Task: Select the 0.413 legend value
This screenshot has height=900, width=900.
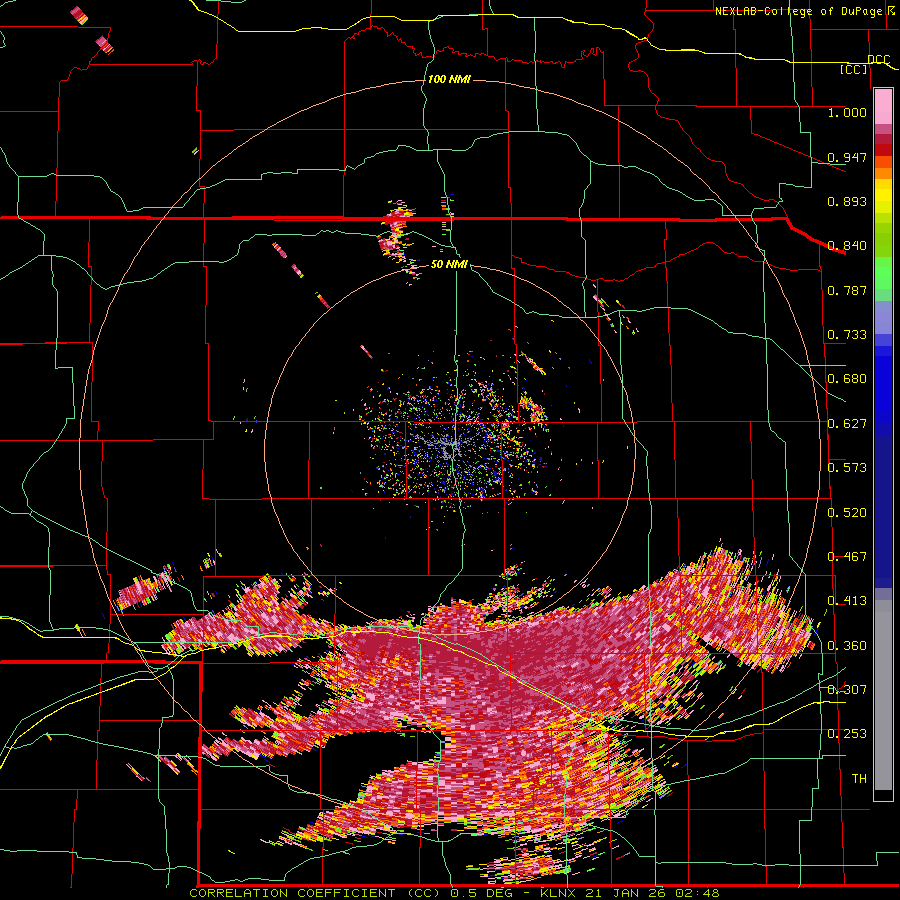Action: click(x=847, y=601)
